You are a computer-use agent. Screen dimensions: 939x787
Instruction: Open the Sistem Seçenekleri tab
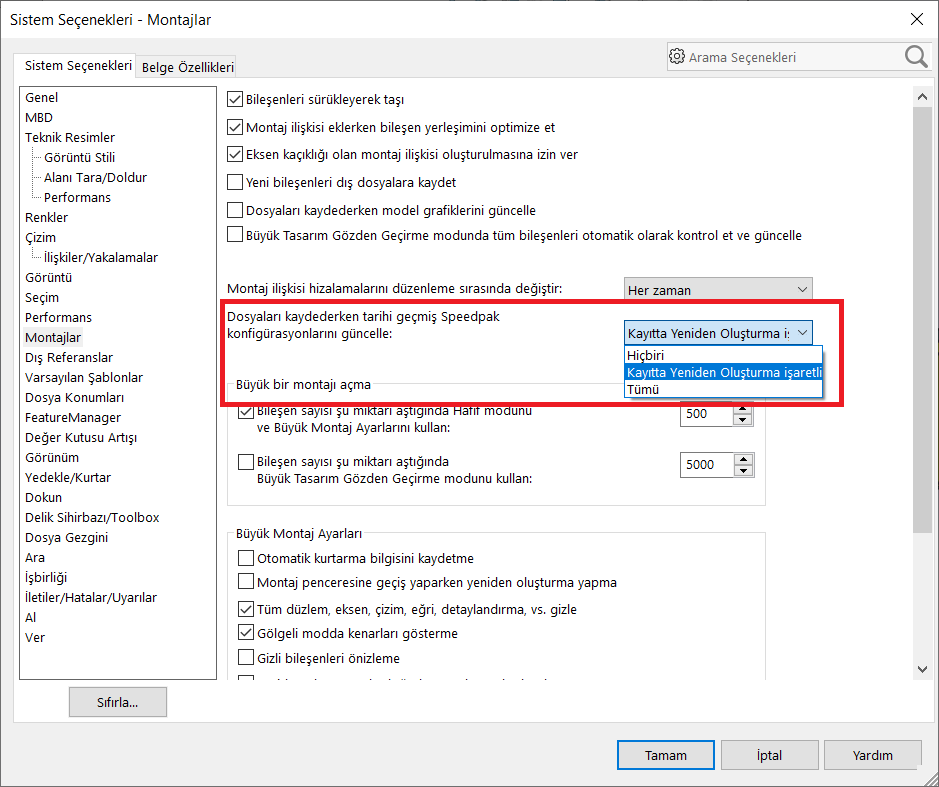point(78,66)
